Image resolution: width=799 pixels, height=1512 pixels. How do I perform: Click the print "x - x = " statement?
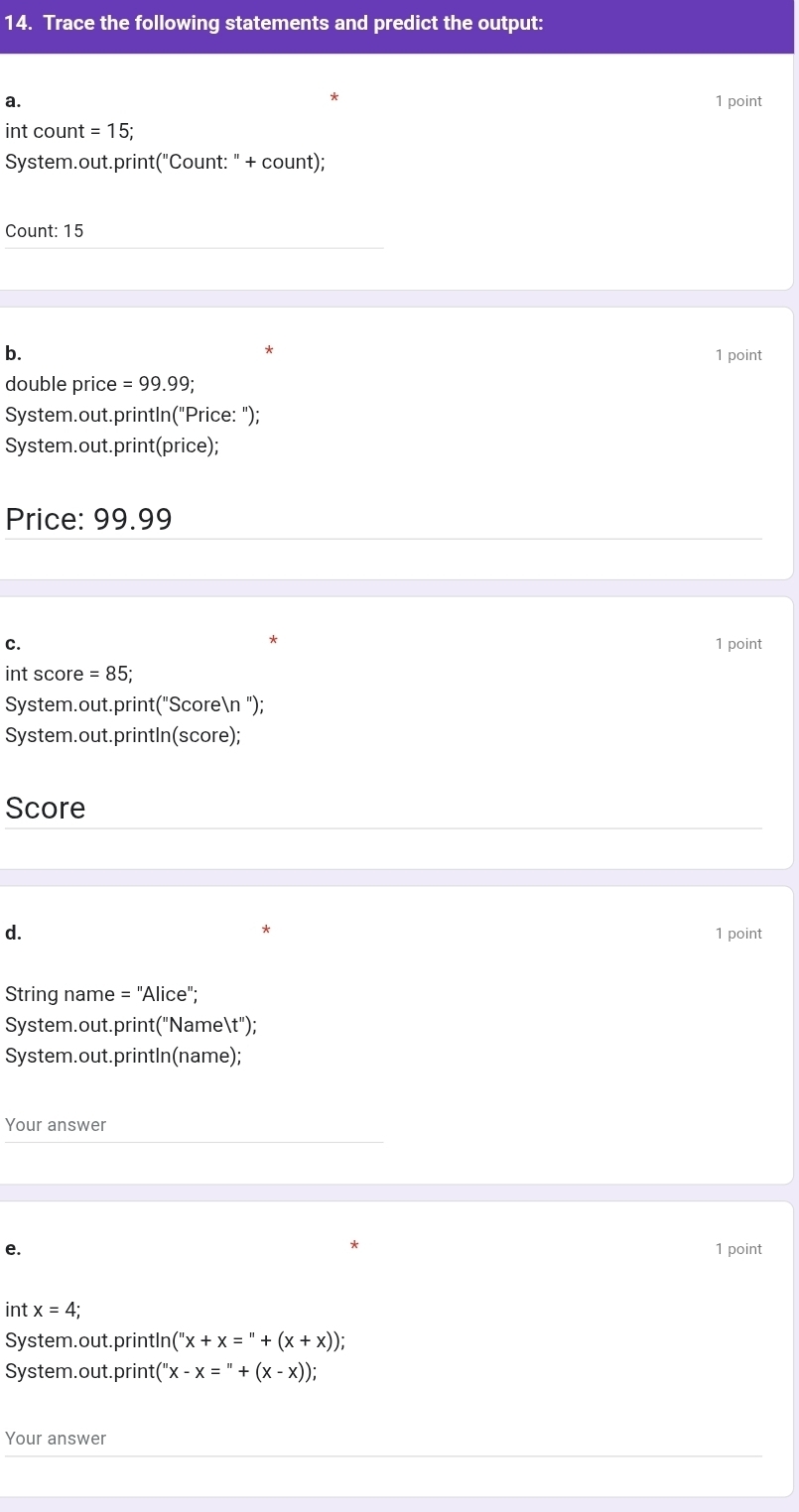click(161, 1372)
